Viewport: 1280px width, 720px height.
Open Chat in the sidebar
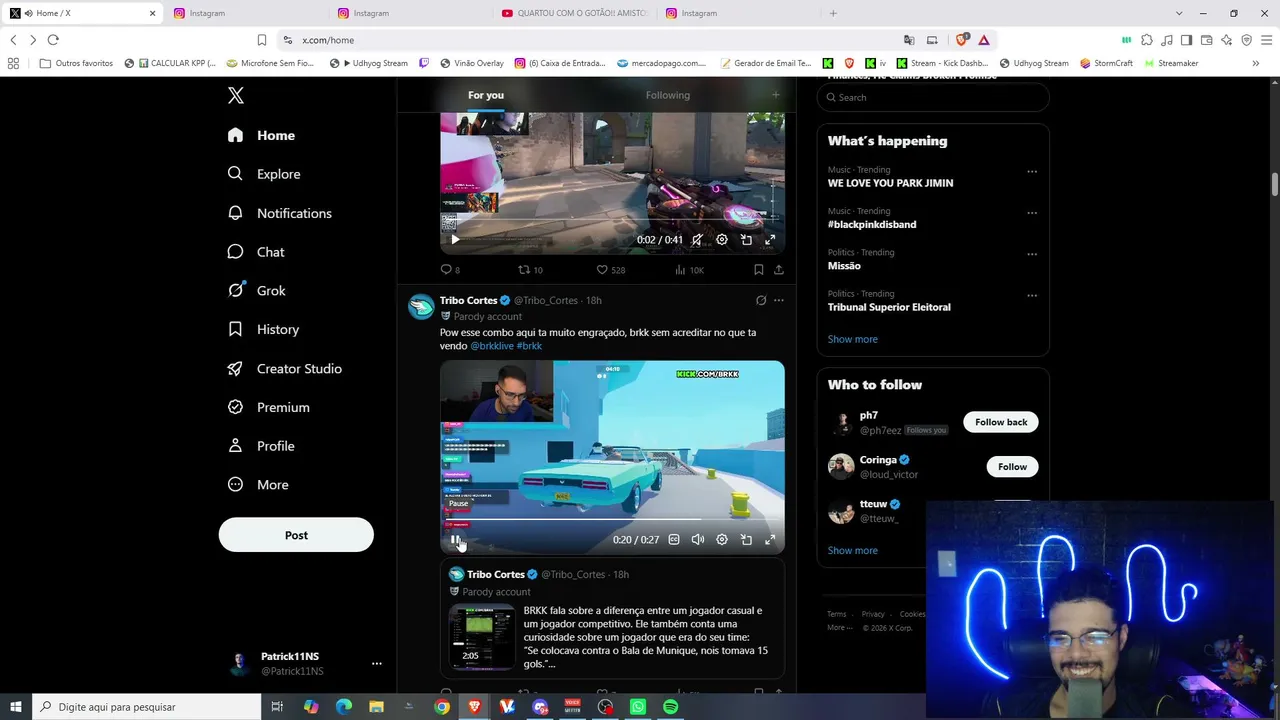[x=256, y=252]
